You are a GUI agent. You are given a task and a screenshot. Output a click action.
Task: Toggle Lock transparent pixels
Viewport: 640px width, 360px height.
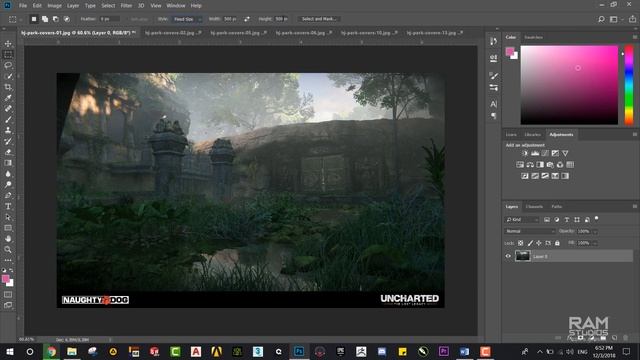pos(520,243)
